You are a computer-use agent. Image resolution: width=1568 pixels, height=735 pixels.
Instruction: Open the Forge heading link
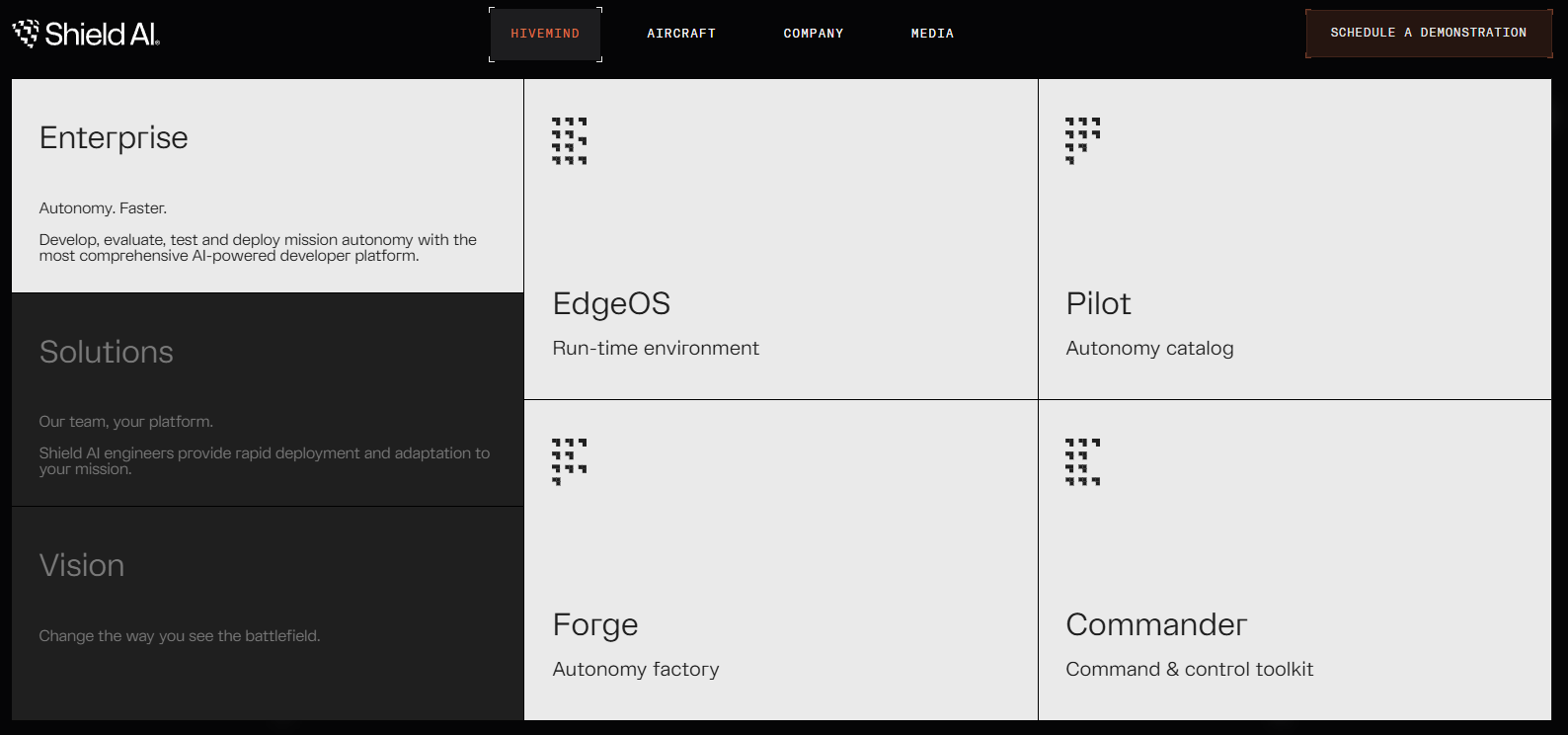(x=595, y=625)
